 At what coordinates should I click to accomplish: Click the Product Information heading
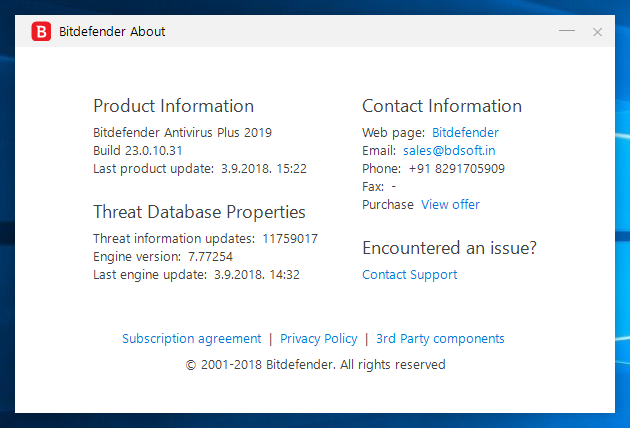pos(174,106)
